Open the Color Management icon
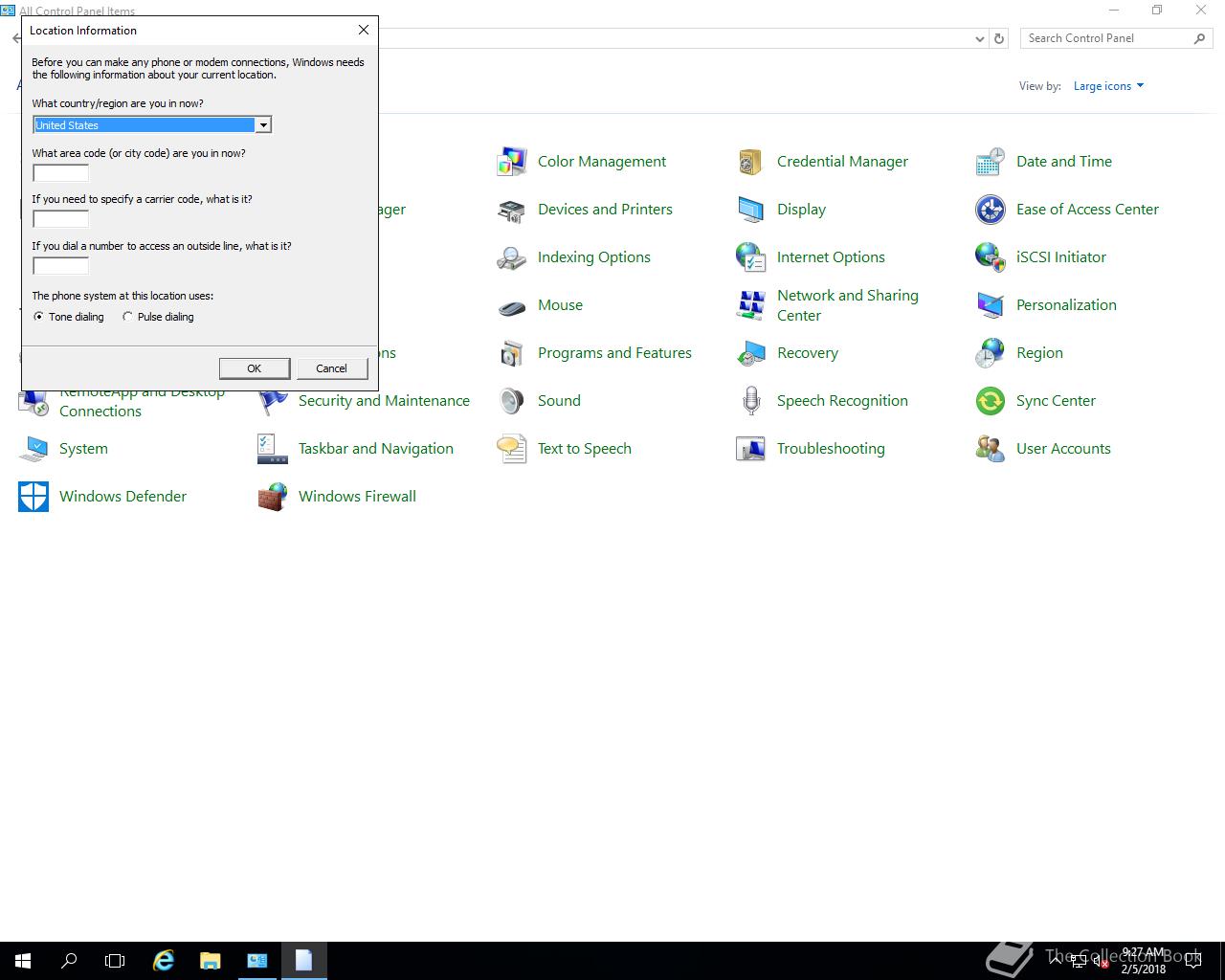 [x=512, y=162]
